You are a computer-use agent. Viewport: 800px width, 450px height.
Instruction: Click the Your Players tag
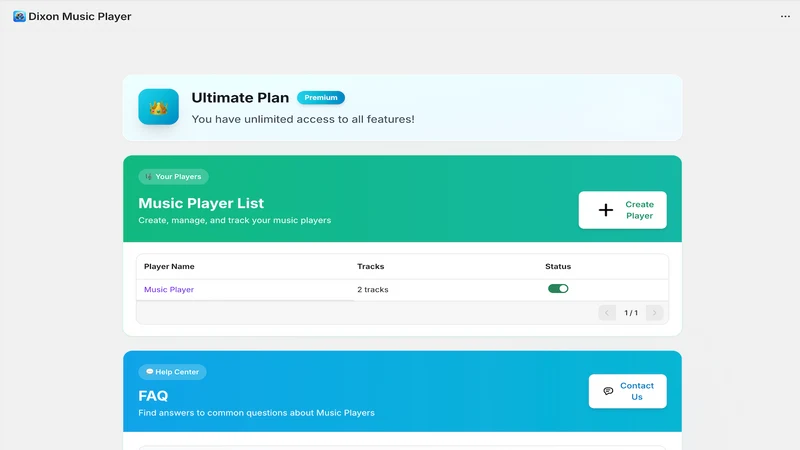tap(173, 177)
